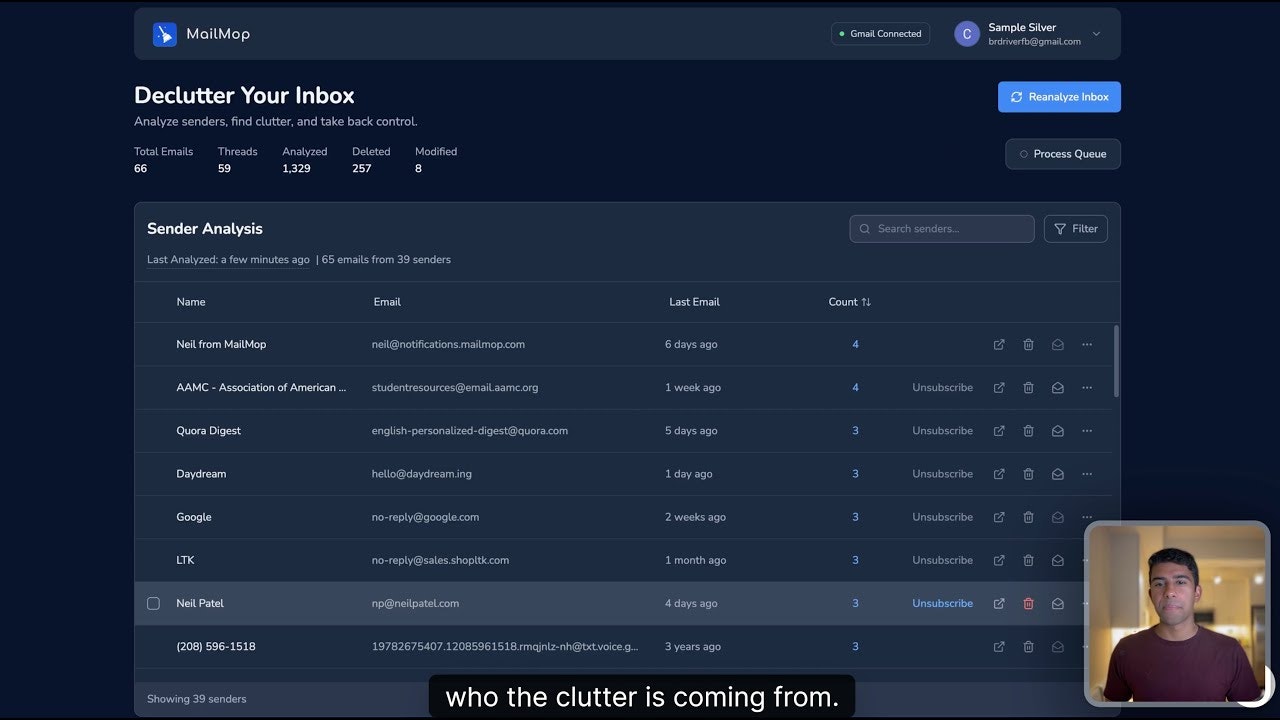Open more options for AAMC row
This screenshot has height=720, width=1280.
click(1087, 387)
